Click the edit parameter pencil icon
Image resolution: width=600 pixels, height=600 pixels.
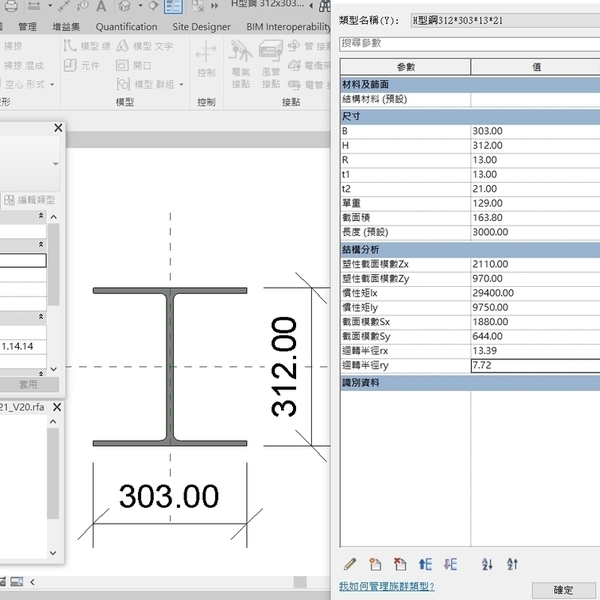[x=350, y=564]
